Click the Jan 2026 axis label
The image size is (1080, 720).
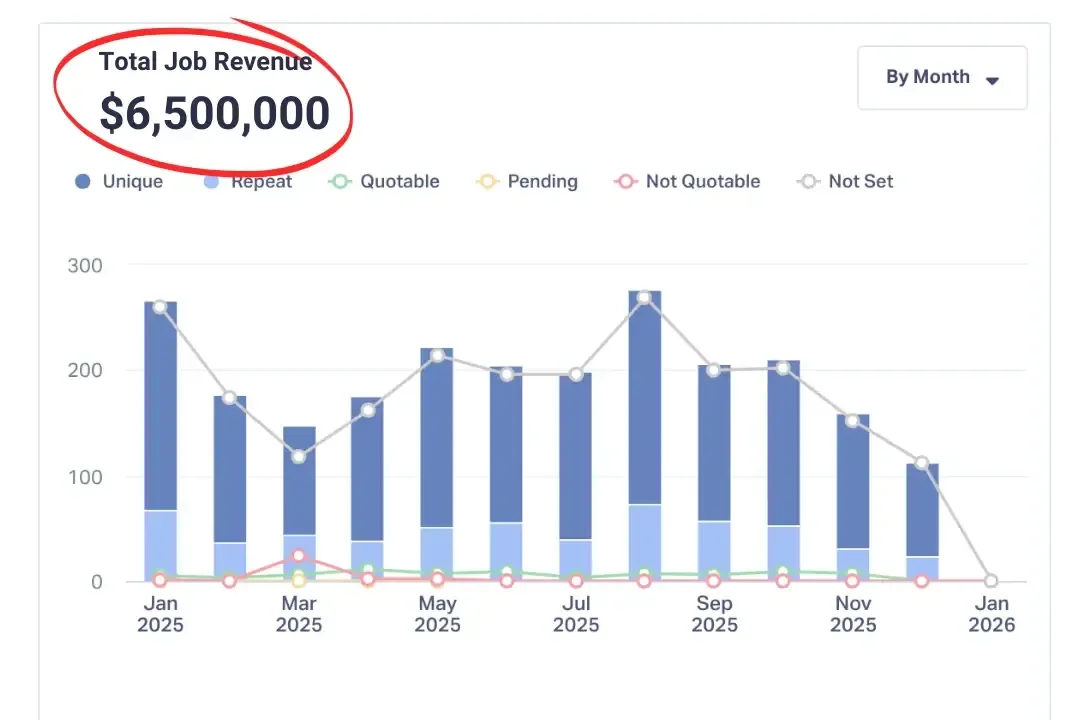pyautogui.click(x=991, y=614)
